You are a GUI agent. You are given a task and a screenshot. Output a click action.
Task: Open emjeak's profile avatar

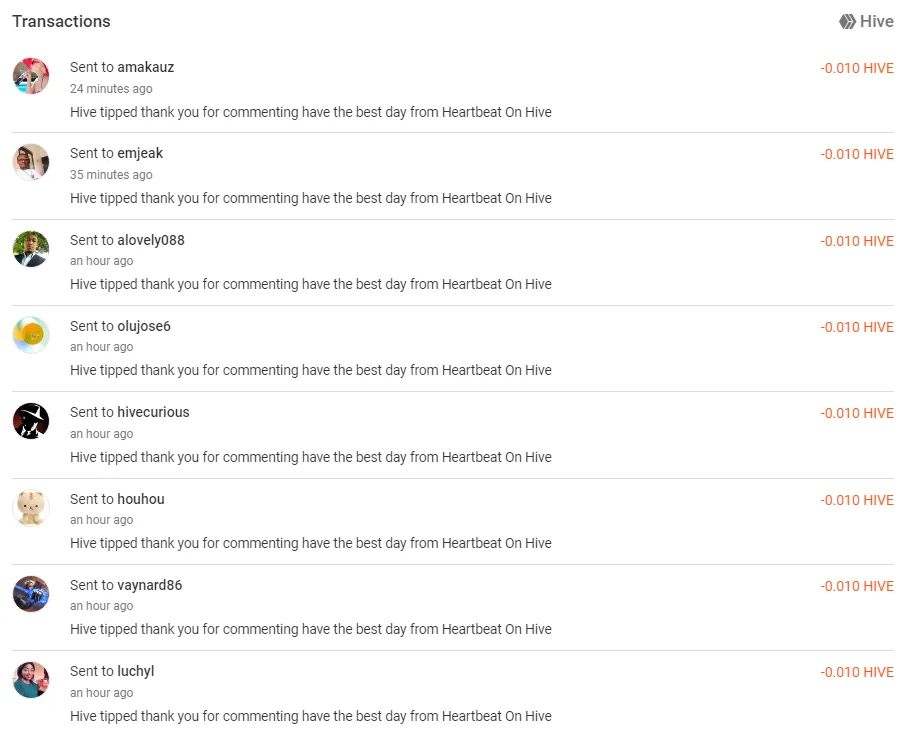(31, 162)
